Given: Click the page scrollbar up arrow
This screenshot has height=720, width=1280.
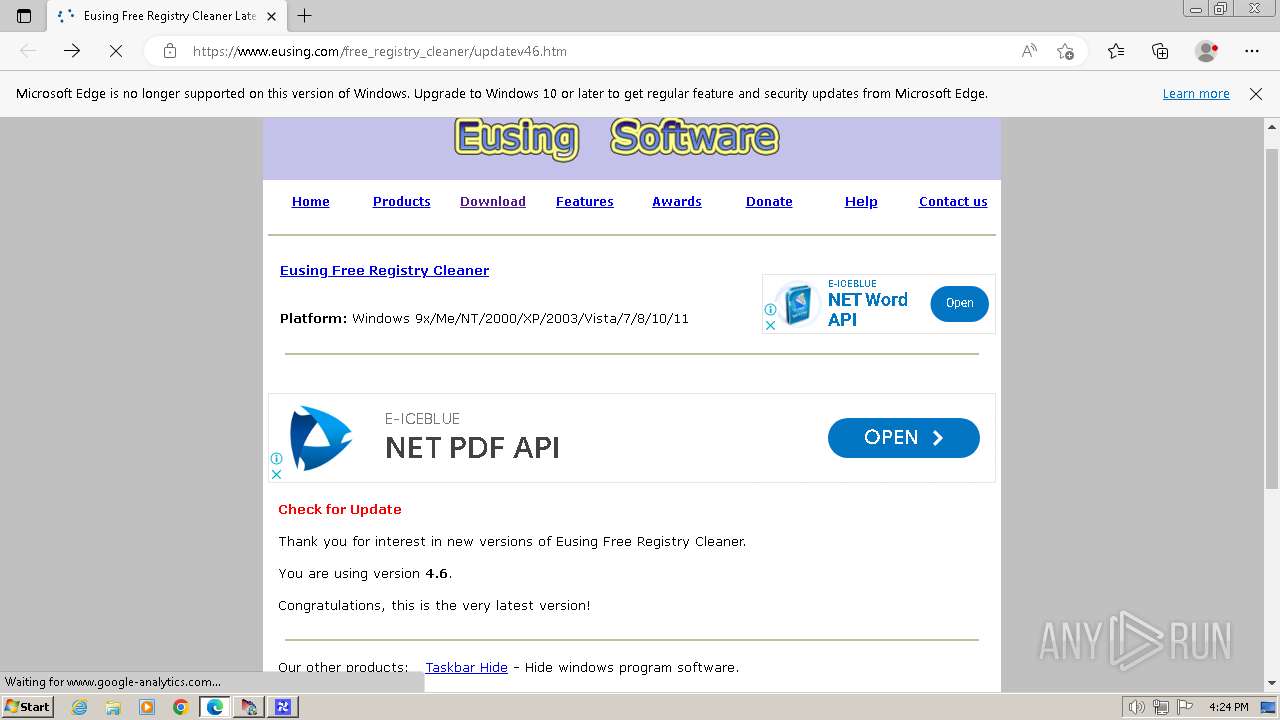Looking at the screenshot, I should tap(1272, 127).
